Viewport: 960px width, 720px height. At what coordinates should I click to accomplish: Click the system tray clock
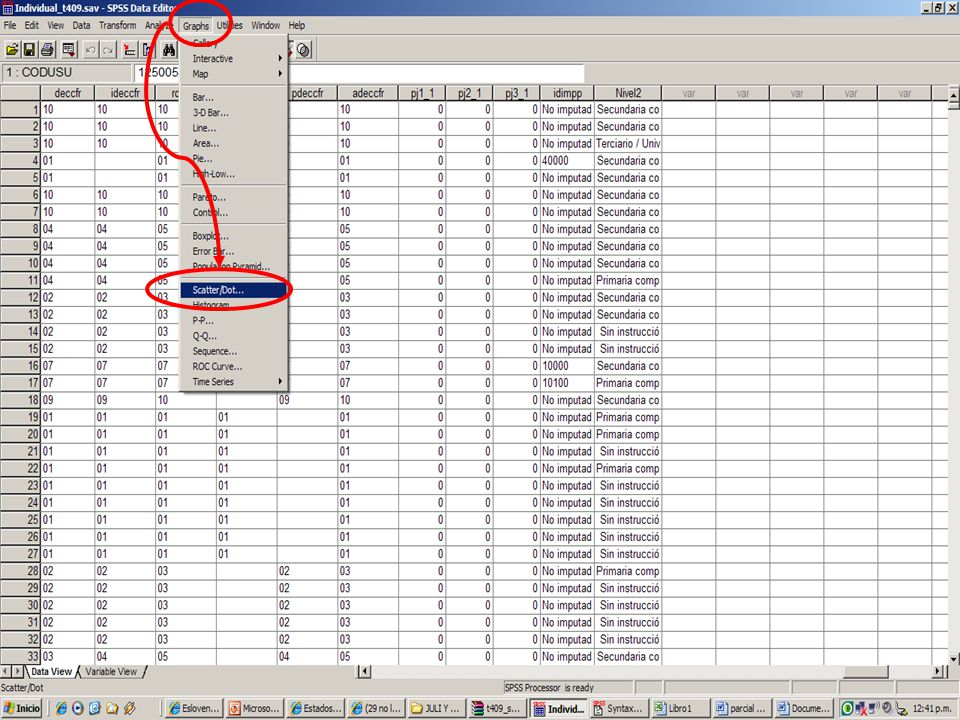(x=932, y=708)
